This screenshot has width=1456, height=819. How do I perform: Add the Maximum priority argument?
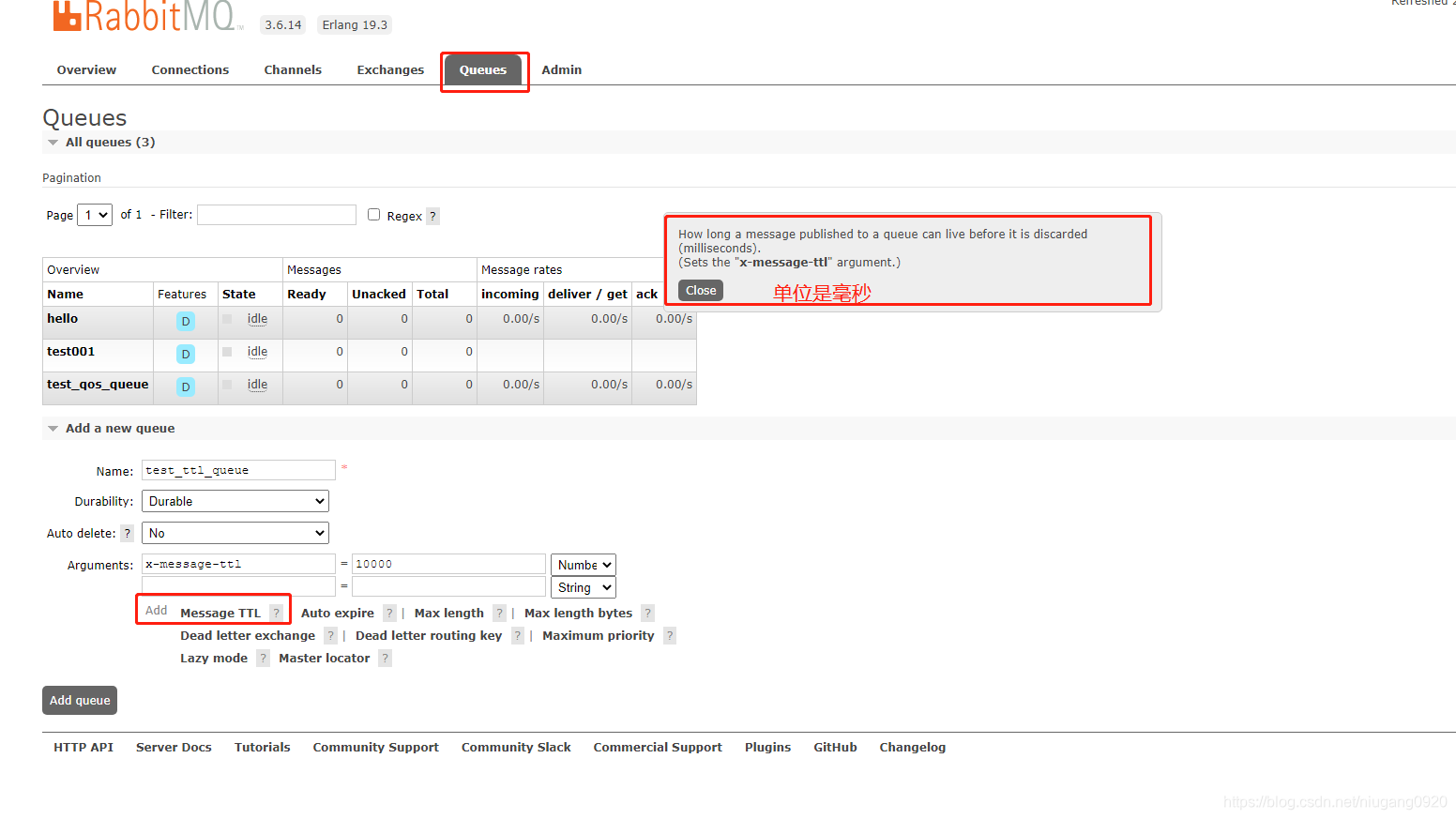(x=599, y=636)
